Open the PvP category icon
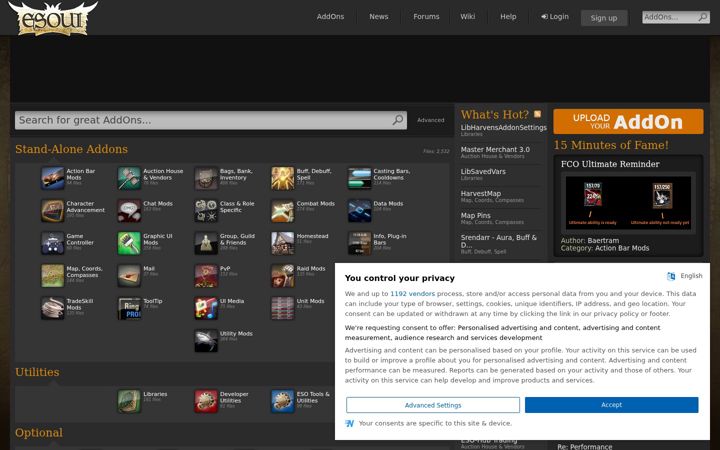This screenshot has height=450, width=720. pos(206,276)
